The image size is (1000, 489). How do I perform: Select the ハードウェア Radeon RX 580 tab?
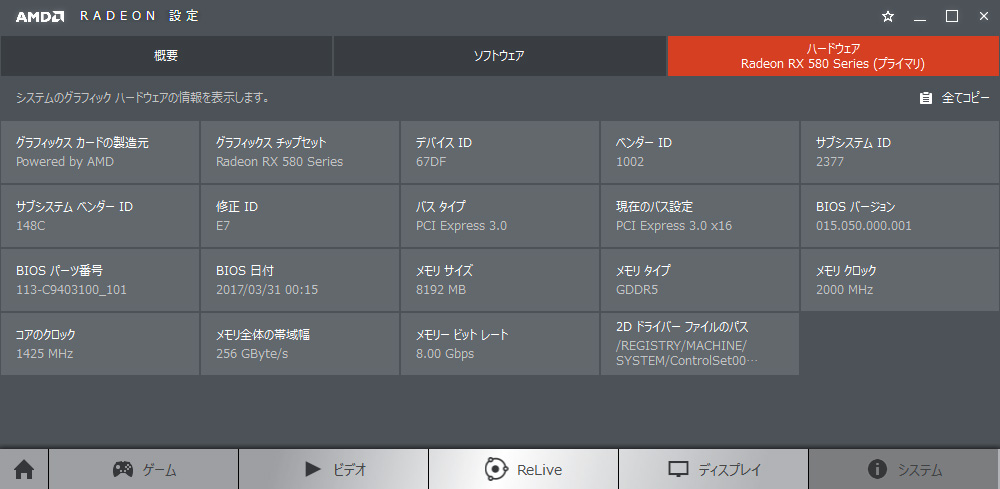coord(833,56)
